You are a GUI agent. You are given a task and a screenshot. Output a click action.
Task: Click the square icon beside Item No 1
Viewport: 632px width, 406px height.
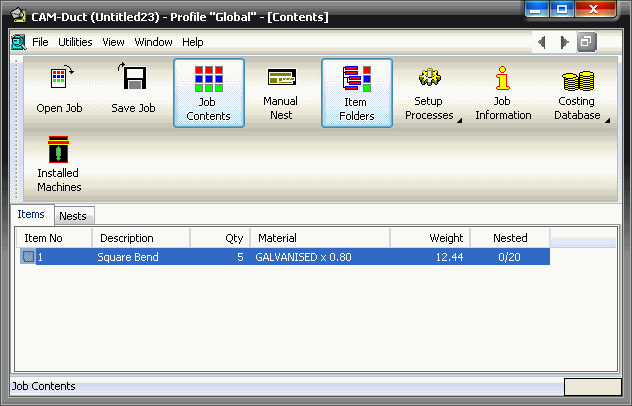[28, 257]
